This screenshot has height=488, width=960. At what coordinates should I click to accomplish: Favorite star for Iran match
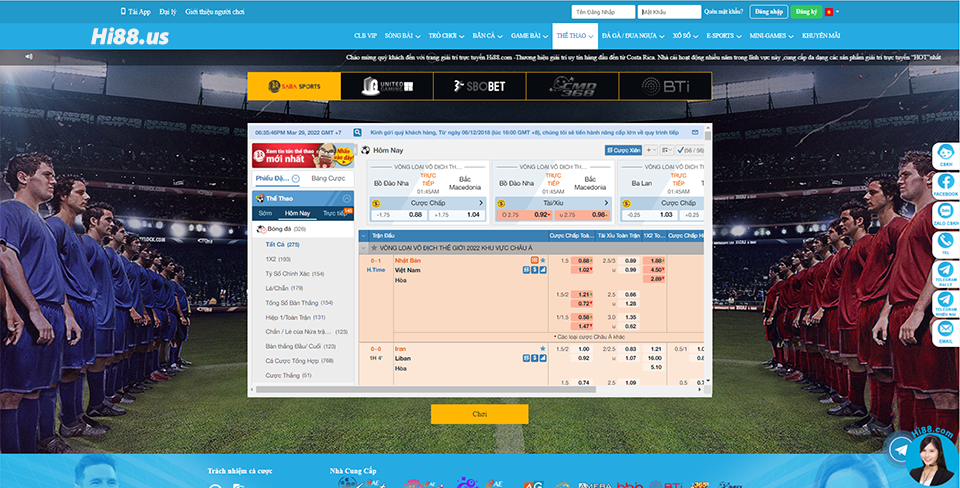pos(542,348)
